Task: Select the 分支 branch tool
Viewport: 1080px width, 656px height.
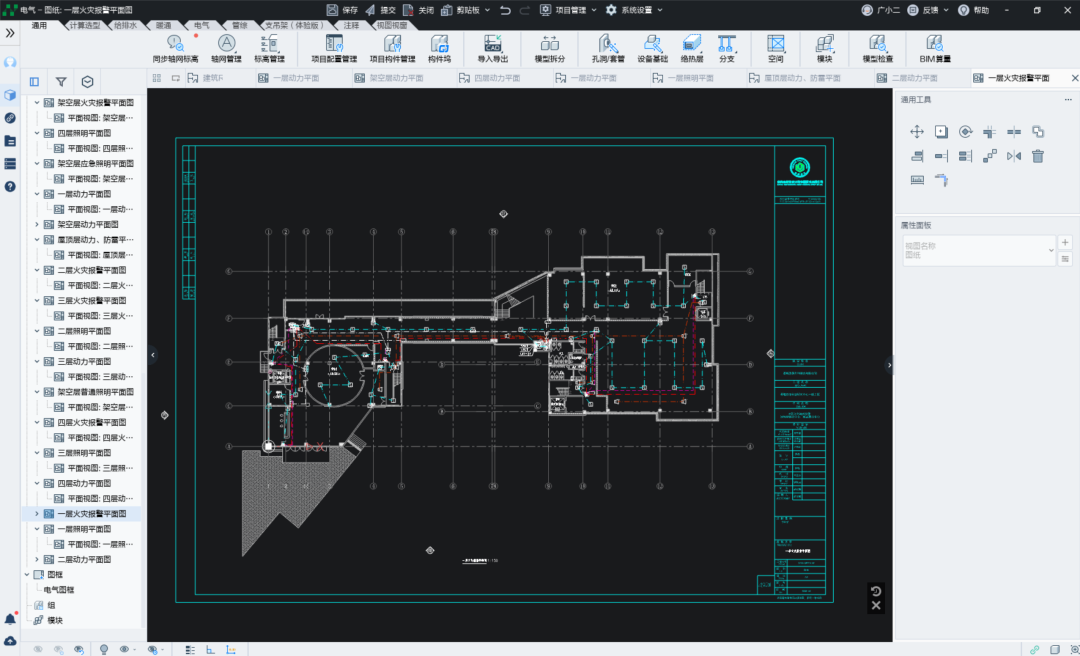Action: (x=727, y=49)
